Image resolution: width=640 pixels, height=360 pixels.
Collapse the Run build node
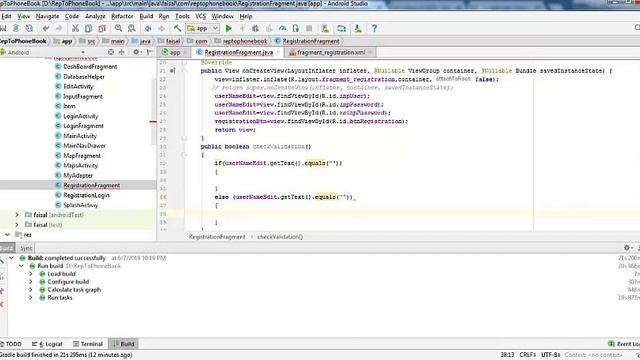coord(21,266)
